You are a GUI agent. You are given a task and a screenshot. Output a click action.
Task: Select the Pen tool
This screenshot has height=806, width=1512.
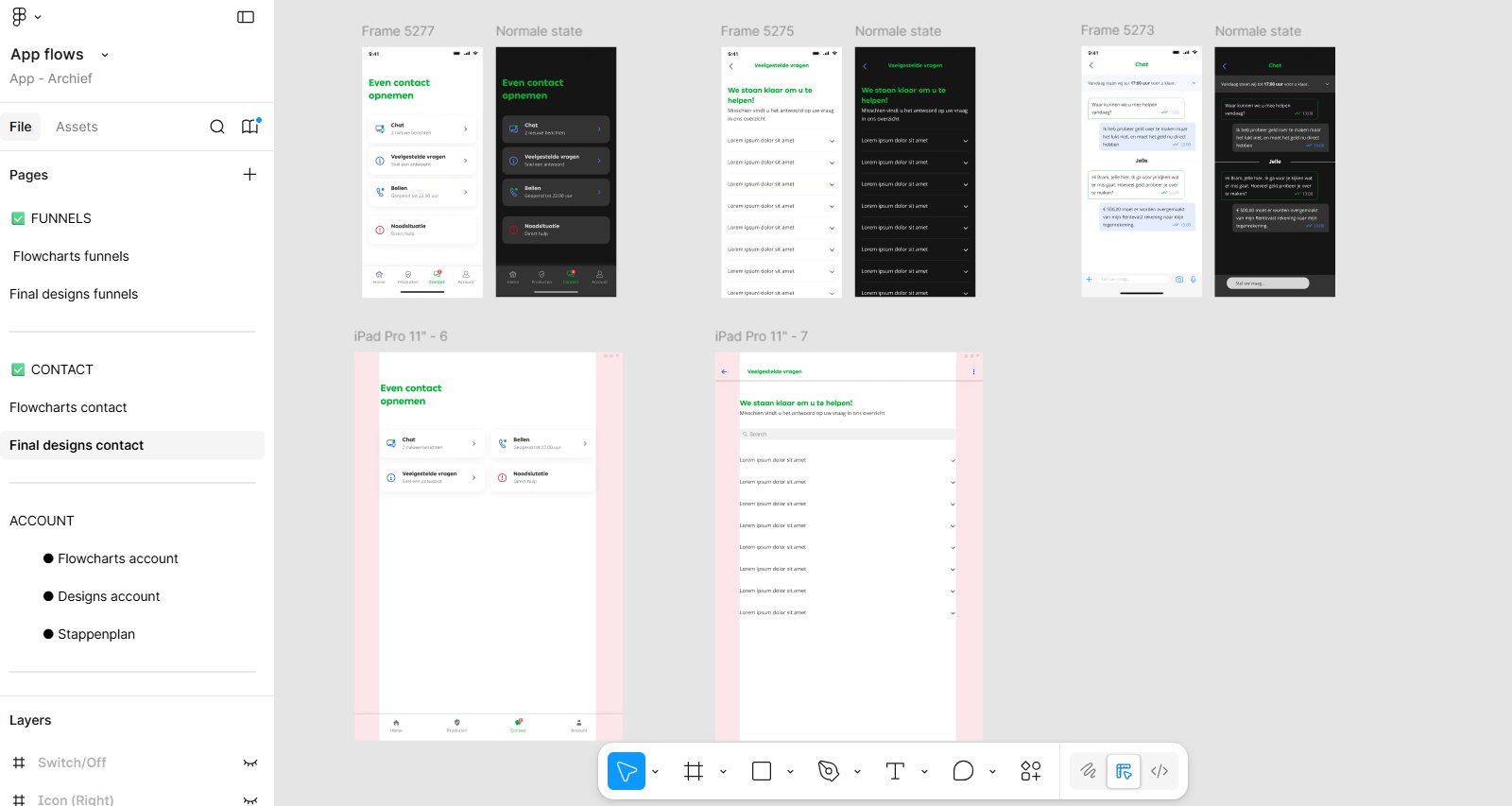pyautogui.click(x=829, y=771)
